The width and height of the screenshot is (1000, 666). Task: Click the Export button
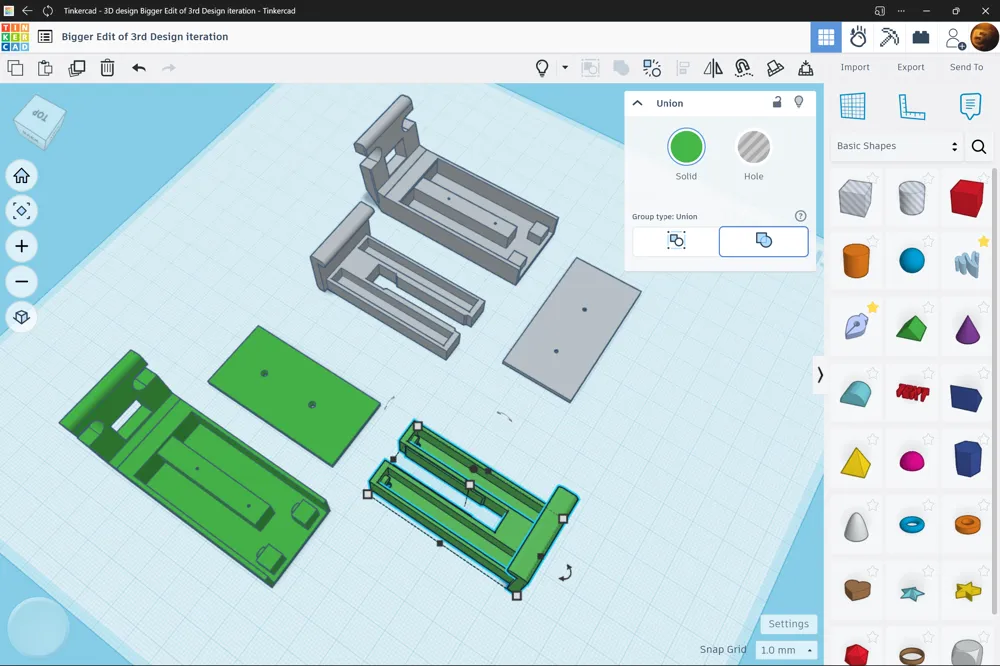(911, 67)
